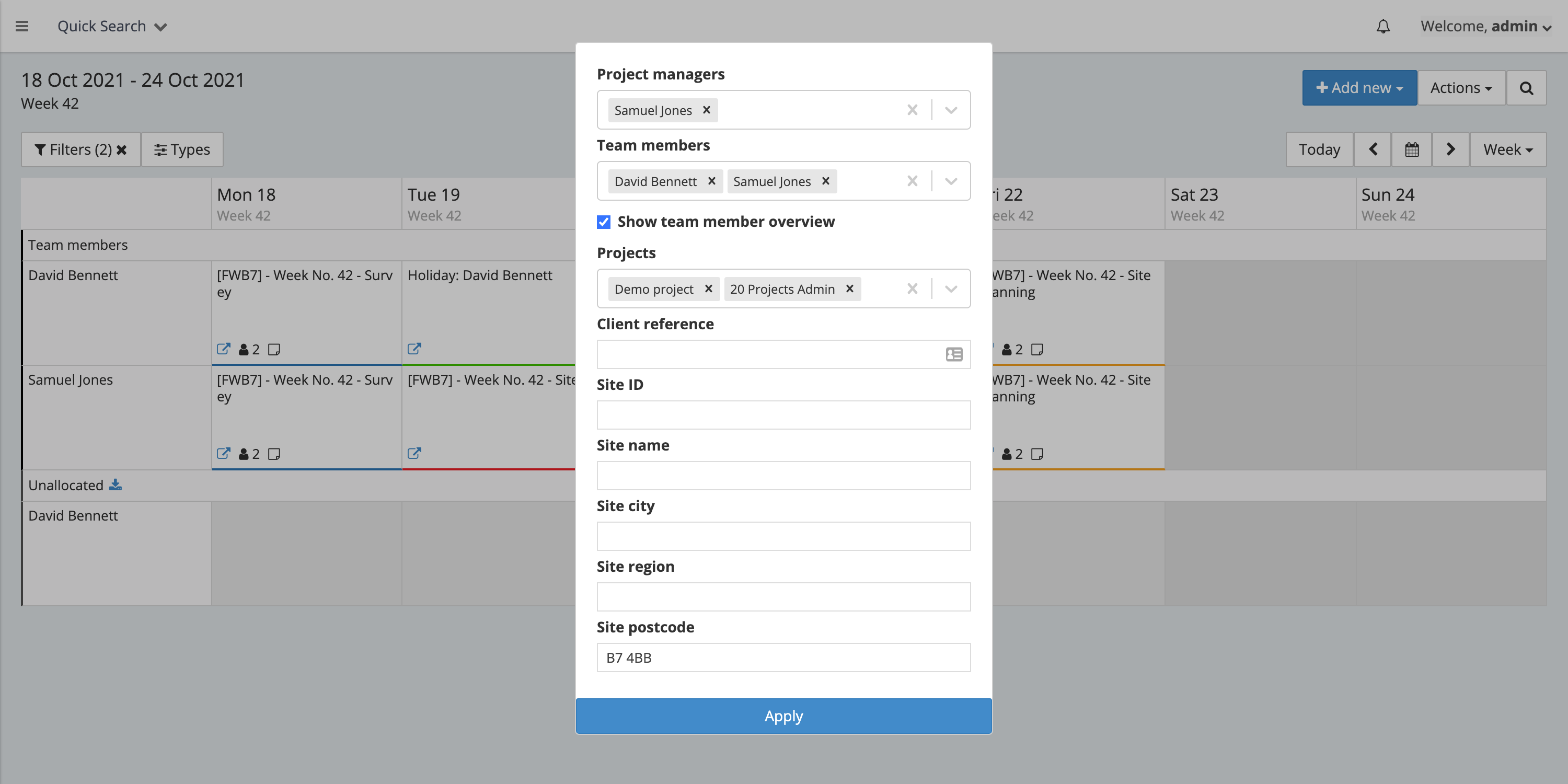Open external link on David Bennett's holiday
Screen dimensions: 1568x784
click(x=414, y=349)
